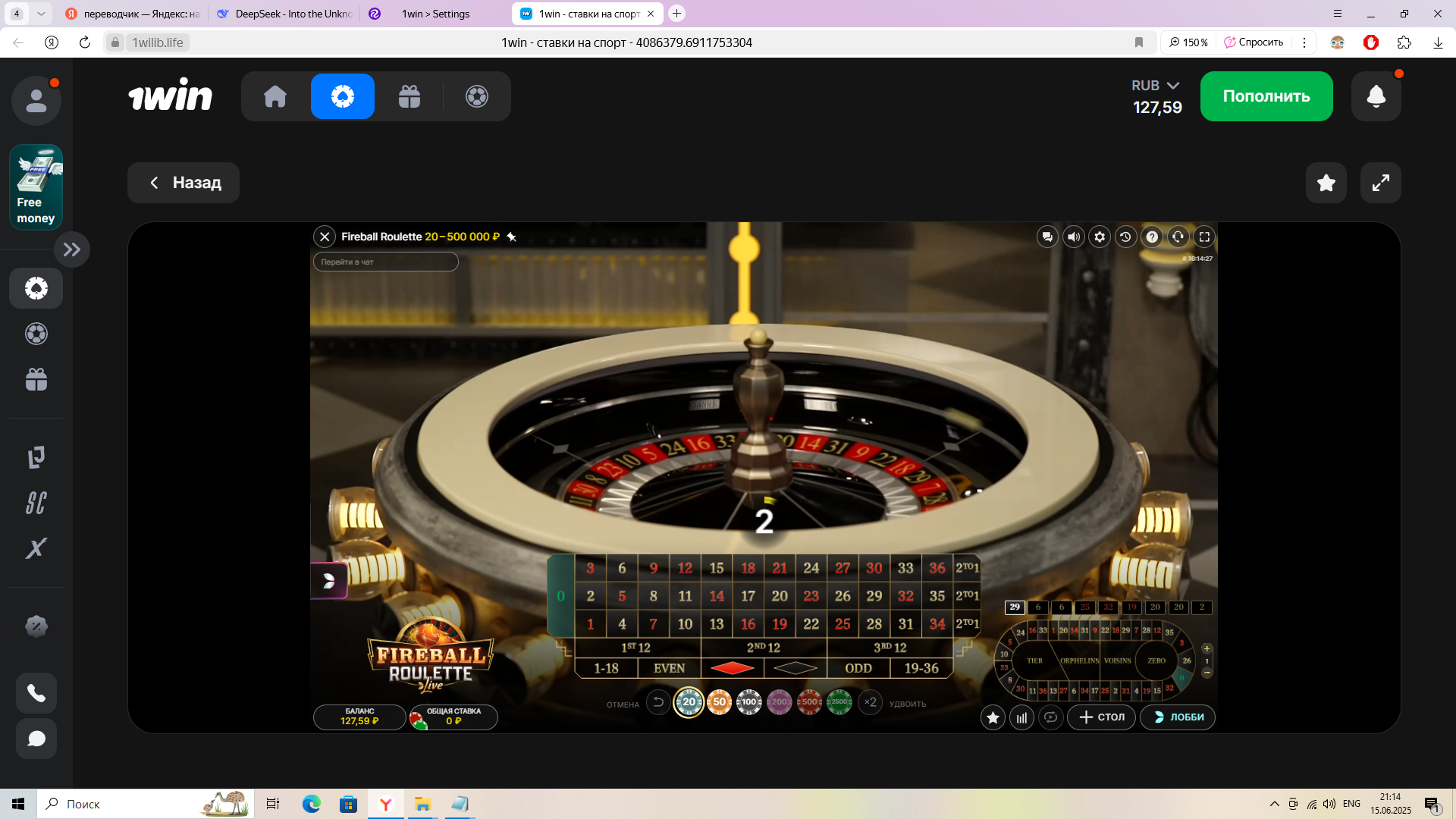Mute the roulette game sound
The image size is (1456, 819).
[1074, 237]
